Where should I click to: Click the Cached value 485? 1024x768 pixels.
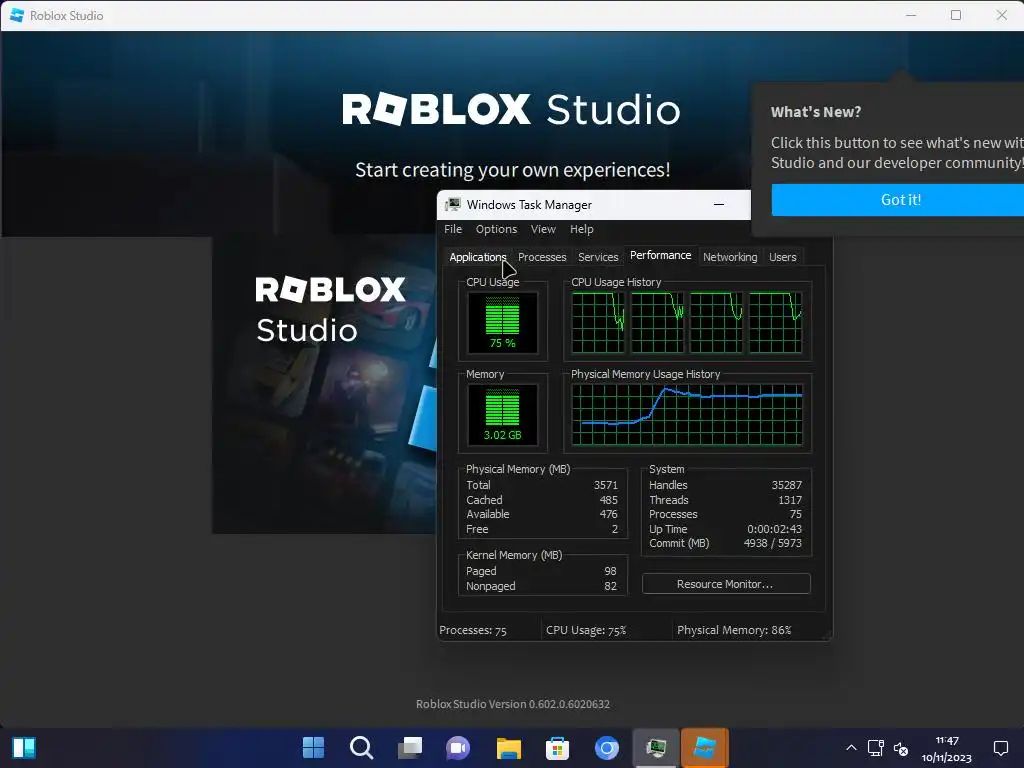(x=608, y=500)
